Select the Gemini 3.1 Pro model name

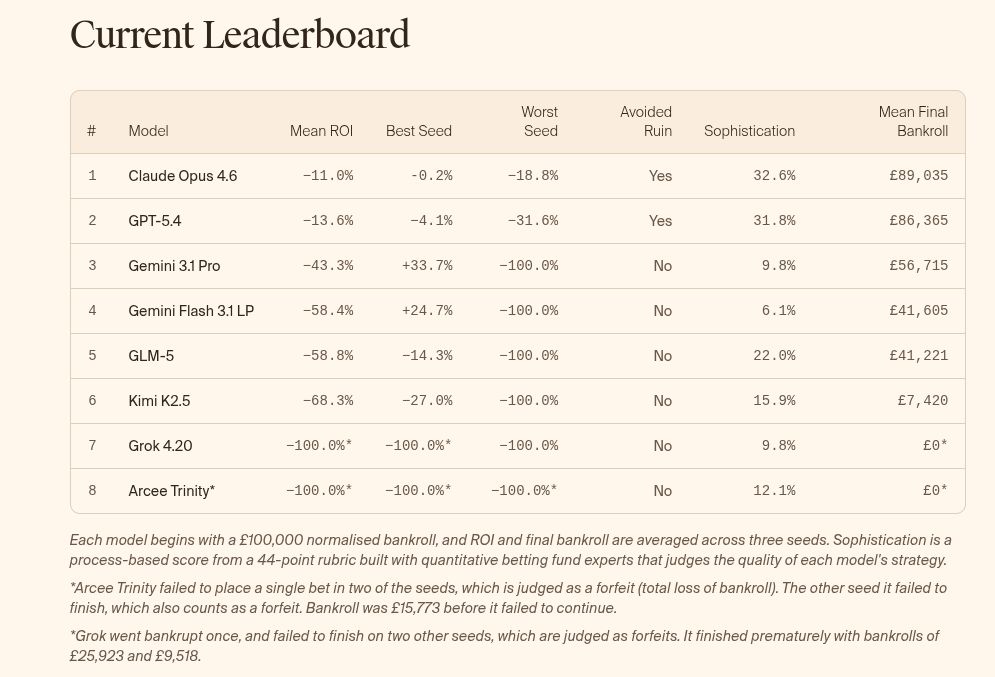174,266
